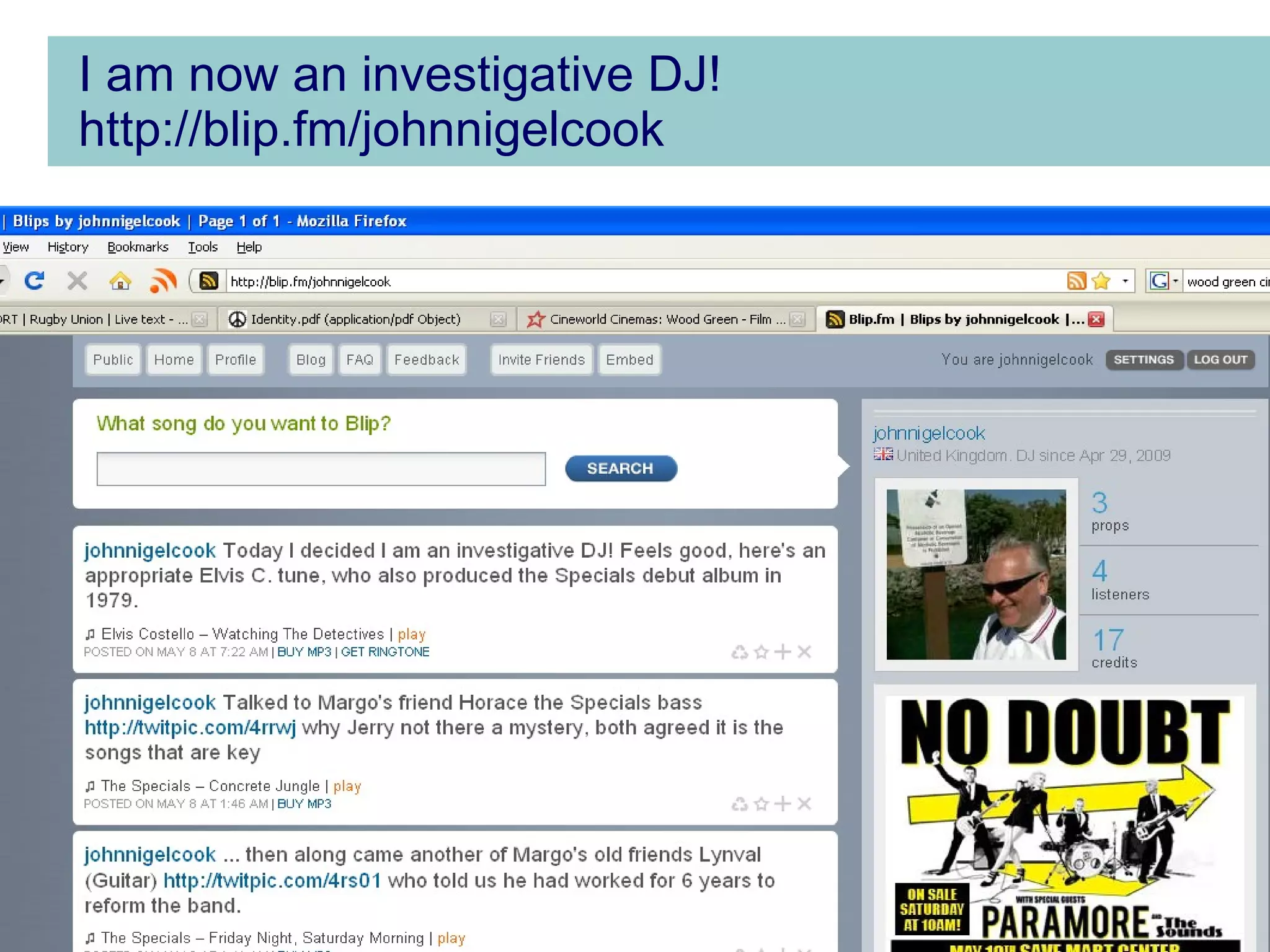Close the Rugby Union tab
1270x952 pixels.
click(200, 319)
